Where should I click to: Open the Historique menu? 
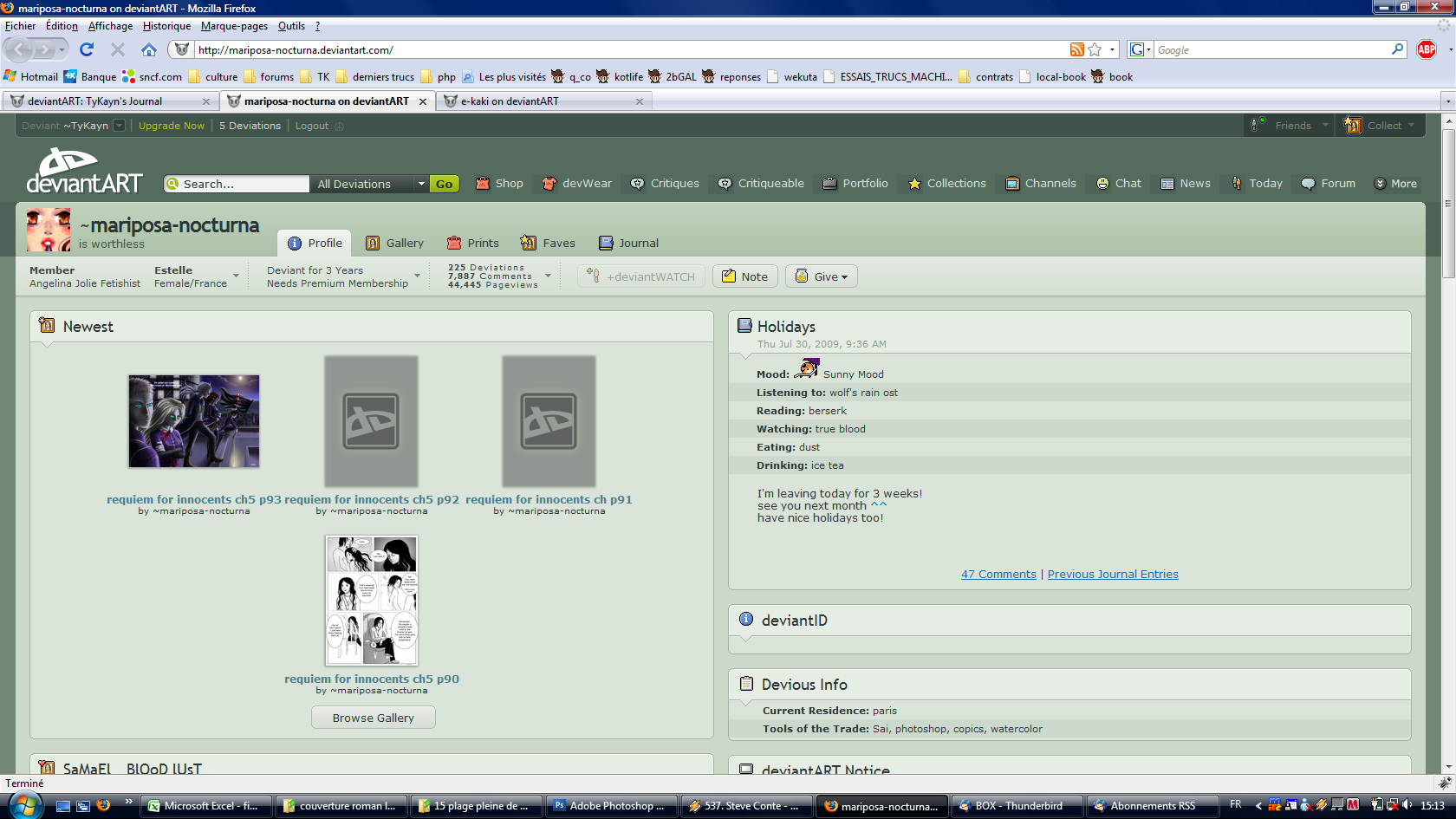coord(166,26)
